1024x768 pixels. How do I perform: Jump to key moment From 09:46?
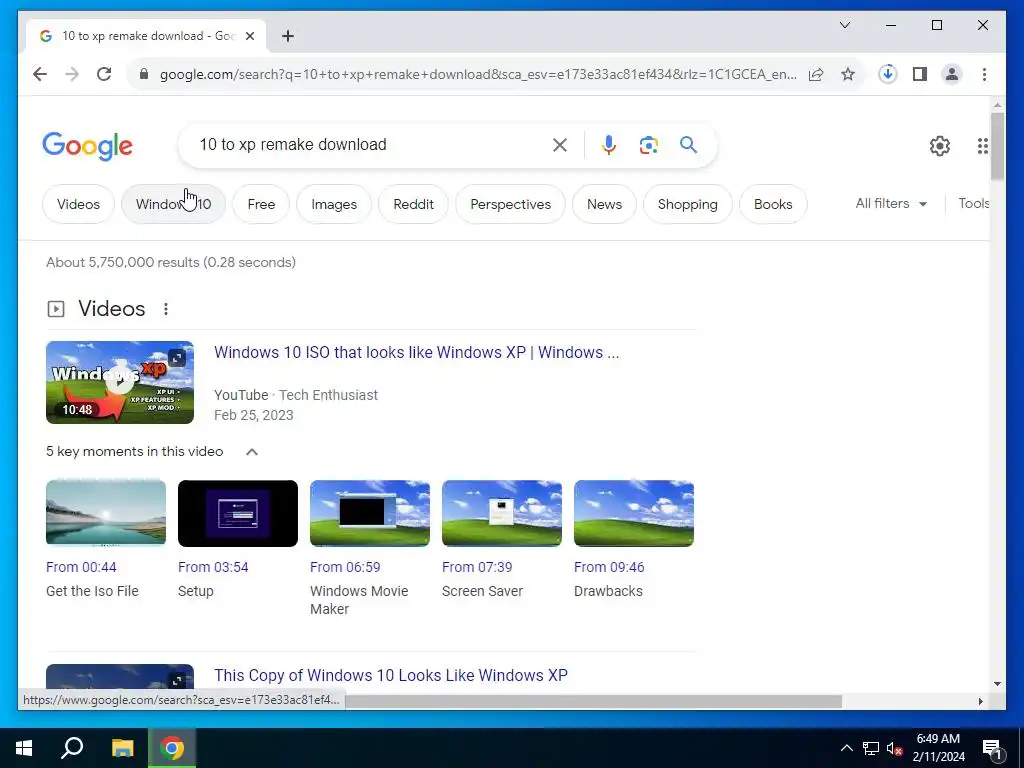click(609, 568)
